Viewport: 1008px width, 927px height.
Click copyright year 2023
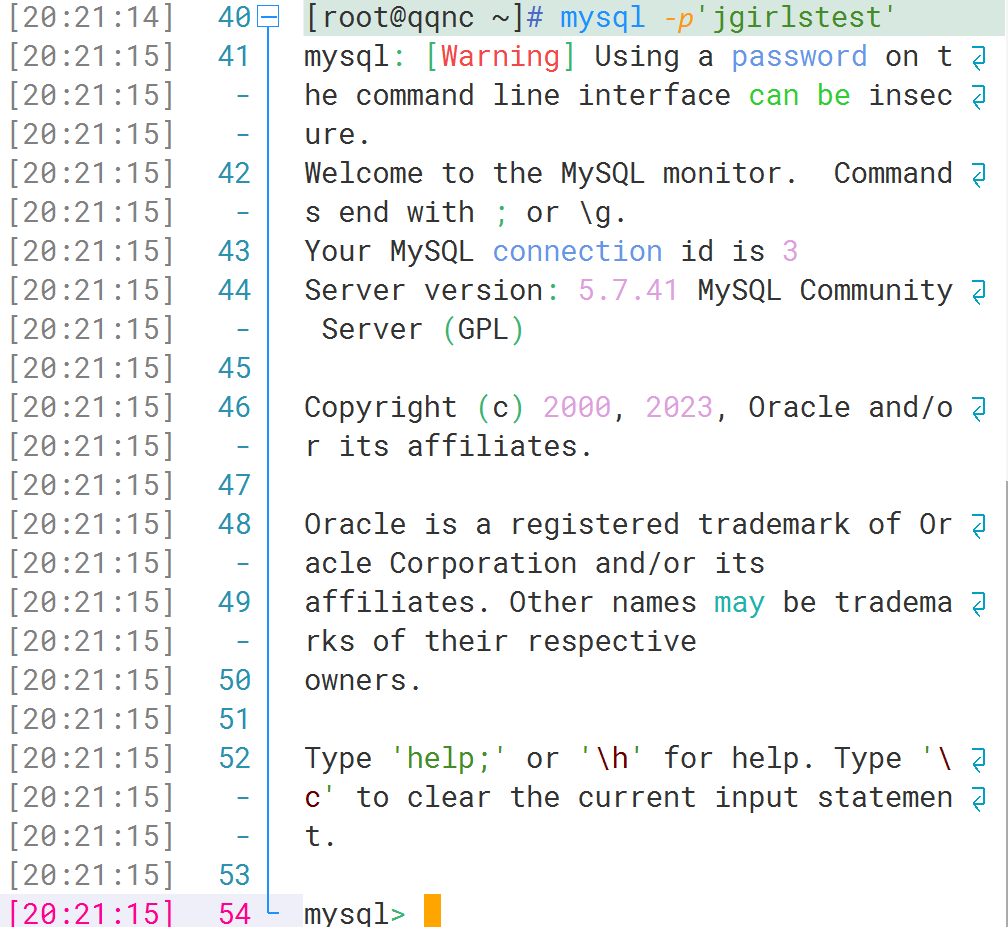coord(679,408)
